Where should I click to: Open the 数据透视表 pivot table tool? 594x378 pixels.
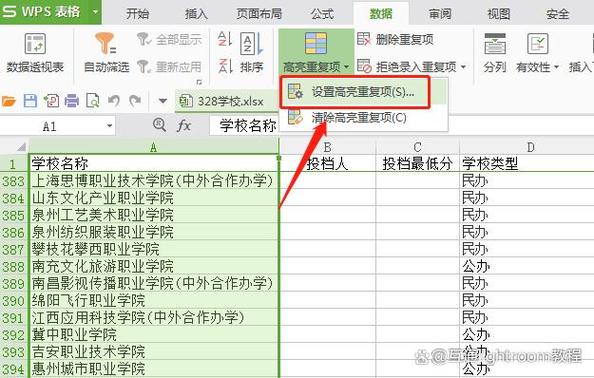35,53
